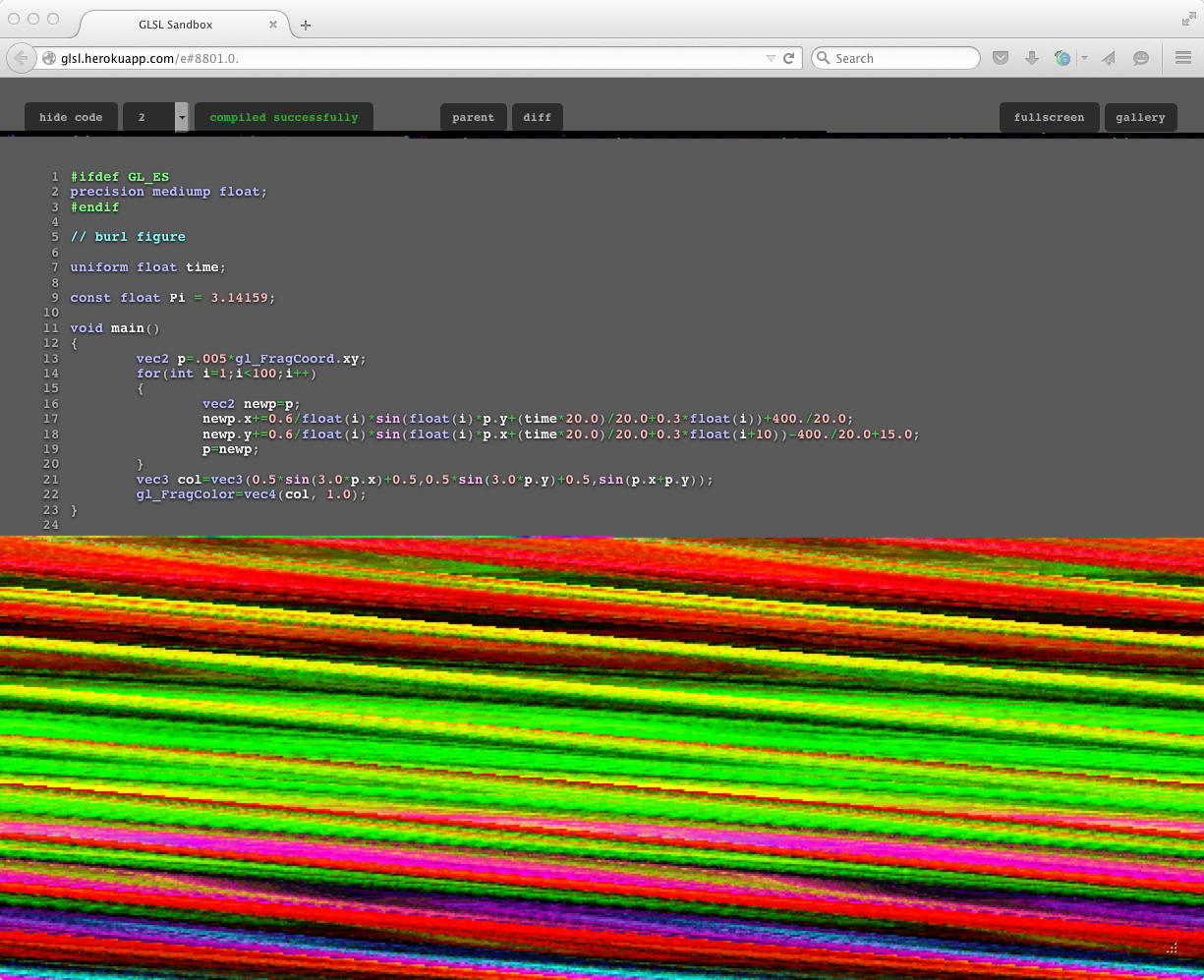This screenshot has width=1204, height=980.
Task: Open the chat bubble icon
Action: click(x=1141, y=59)
